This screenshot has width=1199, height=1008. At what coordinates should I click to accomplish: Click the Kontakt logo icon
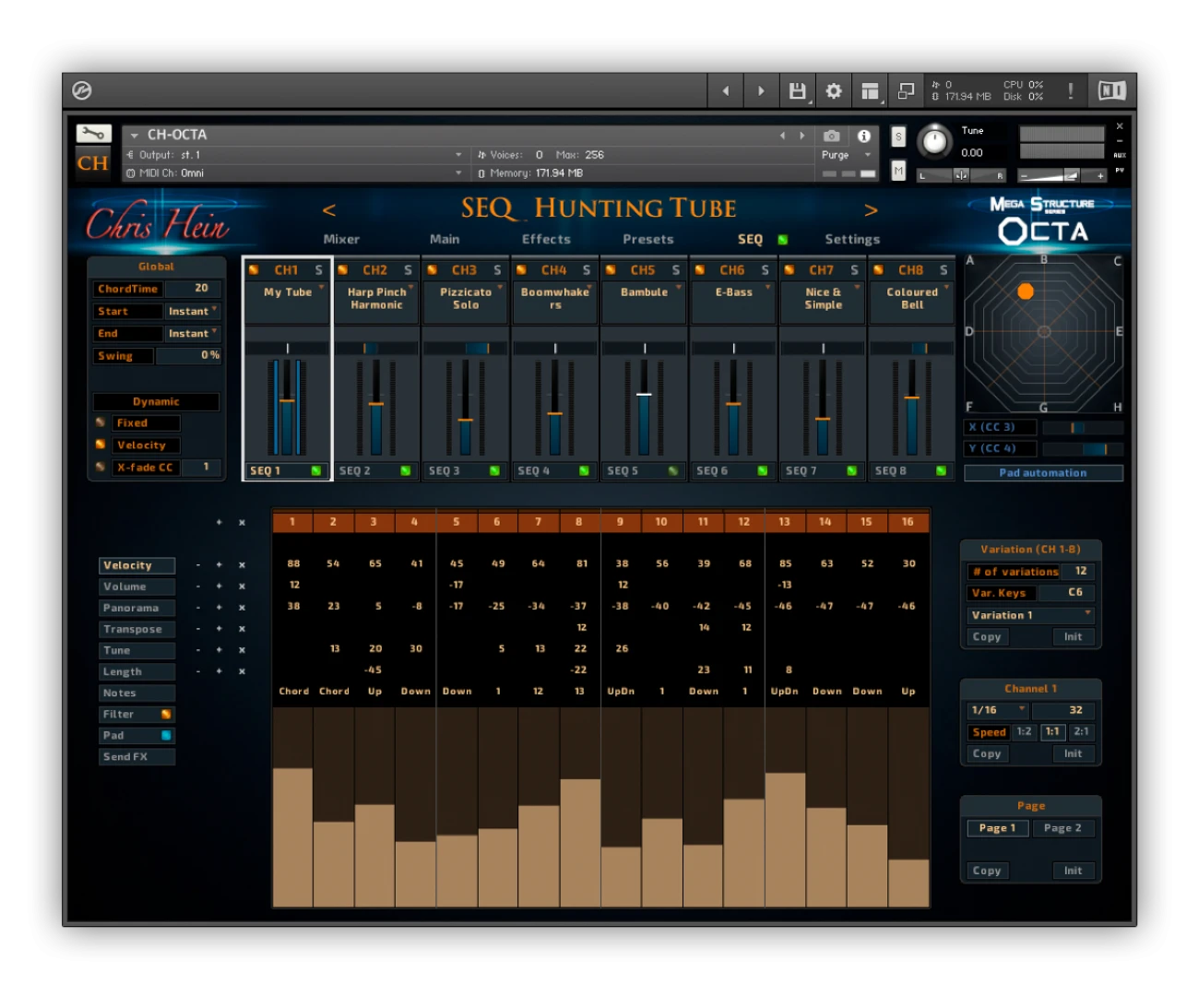[81, 90]
